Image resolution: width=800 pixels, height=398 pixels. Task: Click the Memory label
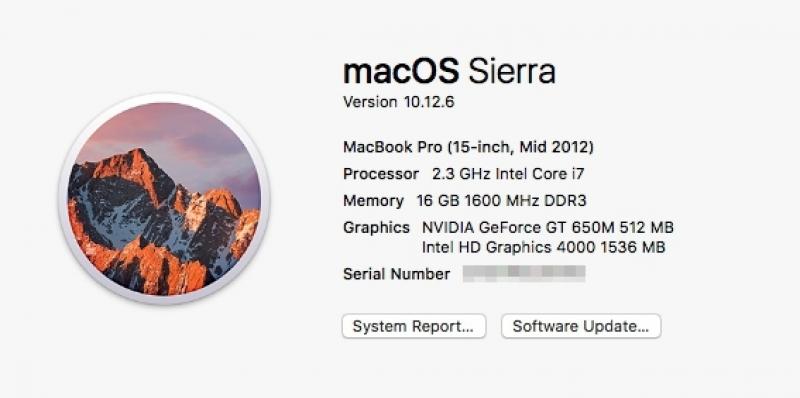[x=373, y=201]
